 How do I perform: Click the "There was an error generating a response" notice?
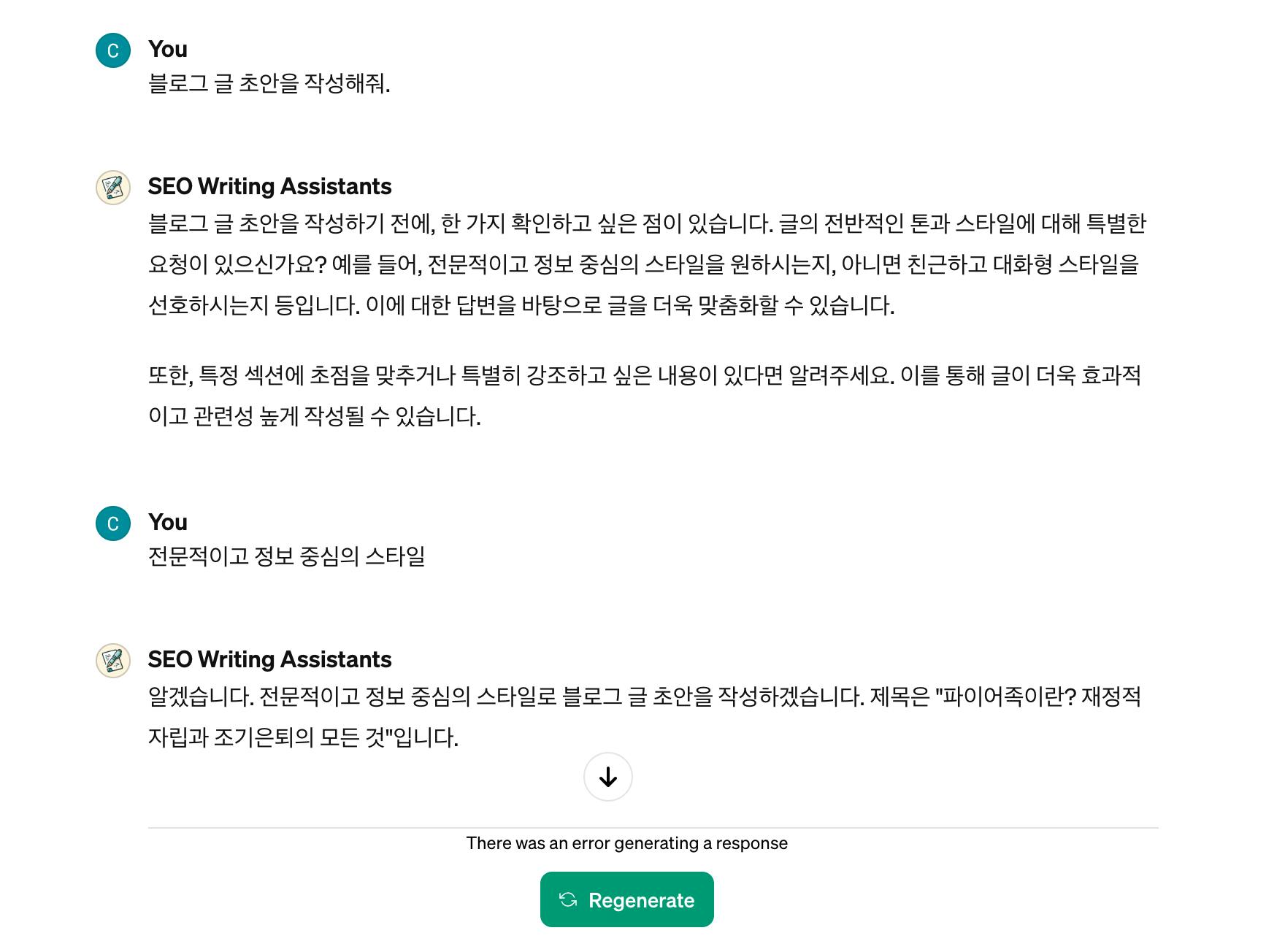pos(626,843)
